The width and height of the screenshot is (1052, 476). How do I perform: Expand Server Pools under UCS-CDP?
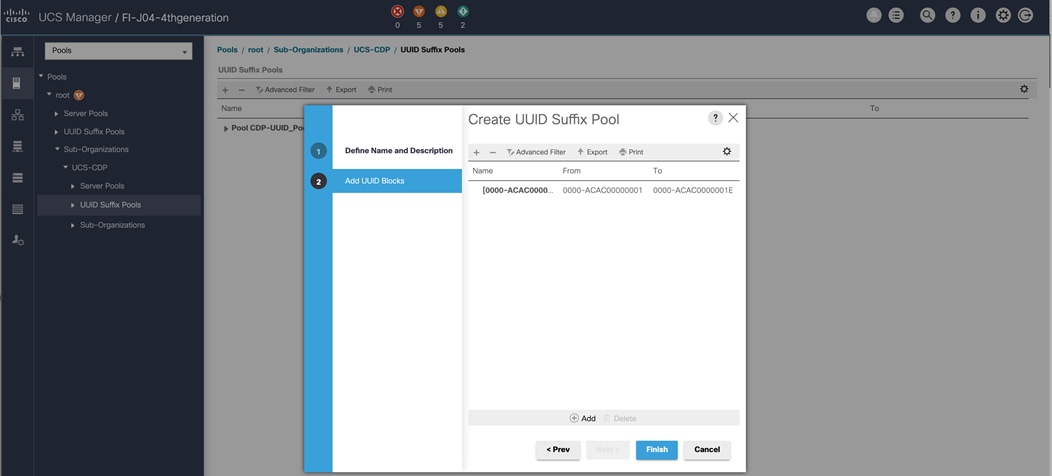[x=72, y=186]
